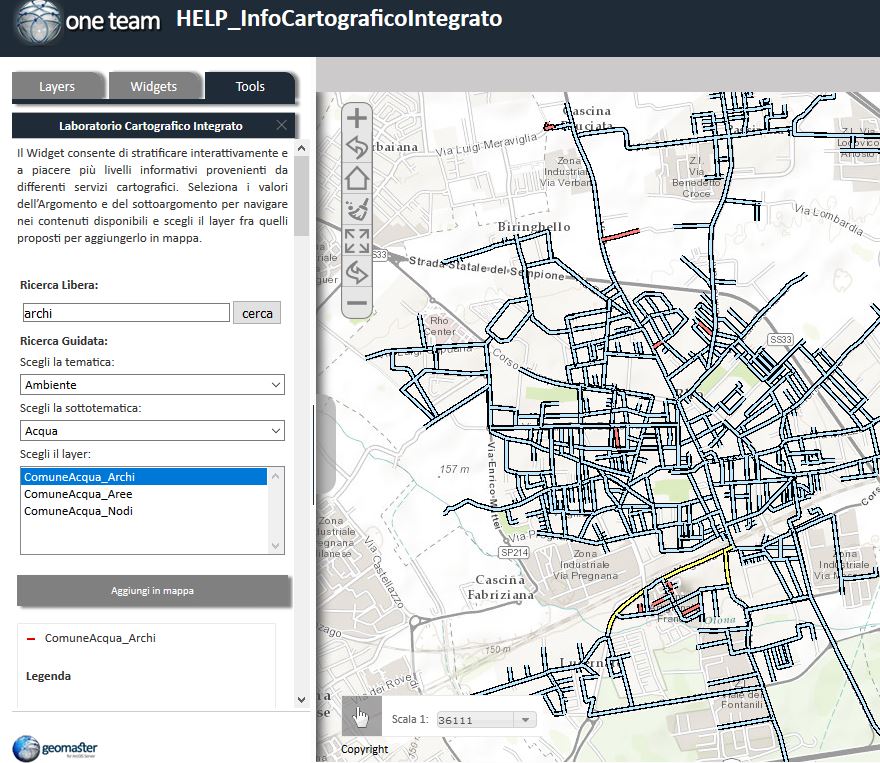Viewport: 880px width, 763px height.
Task: Close the Laboratorio Cartografico Integrato panel
Action: [282, 125]
